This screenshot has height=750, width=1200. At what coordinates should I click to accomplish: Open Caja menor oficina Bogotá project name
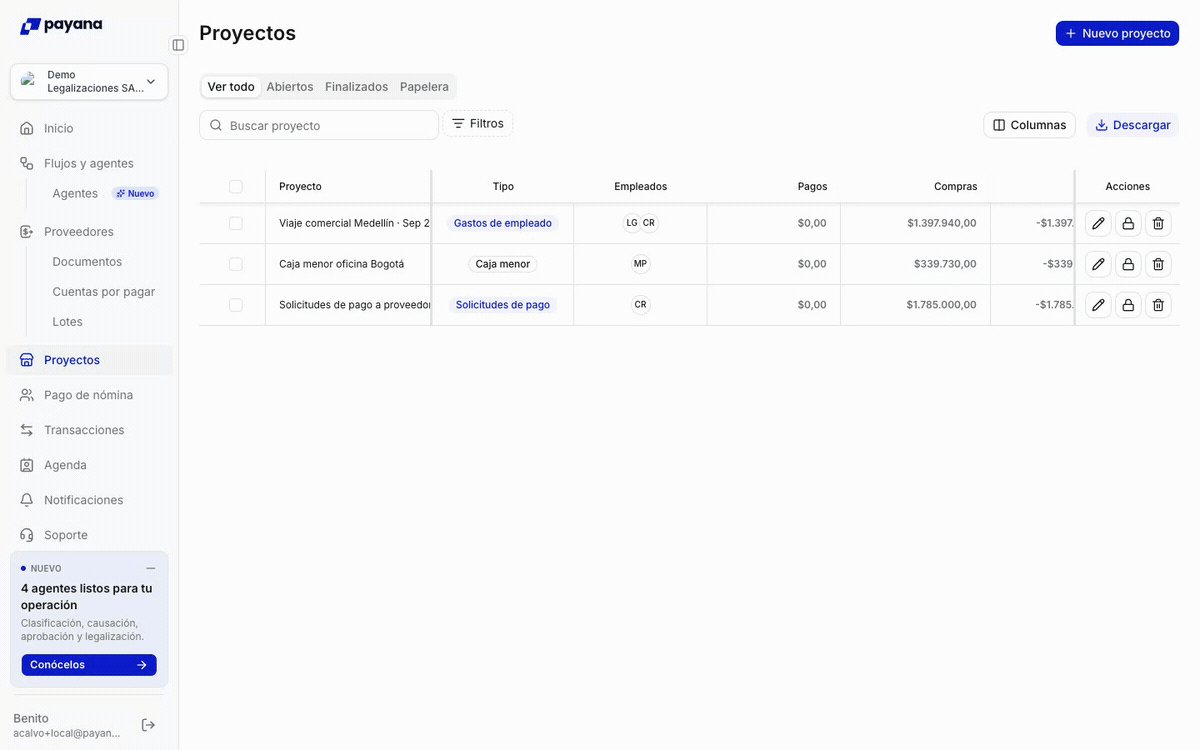click(342, 264)
